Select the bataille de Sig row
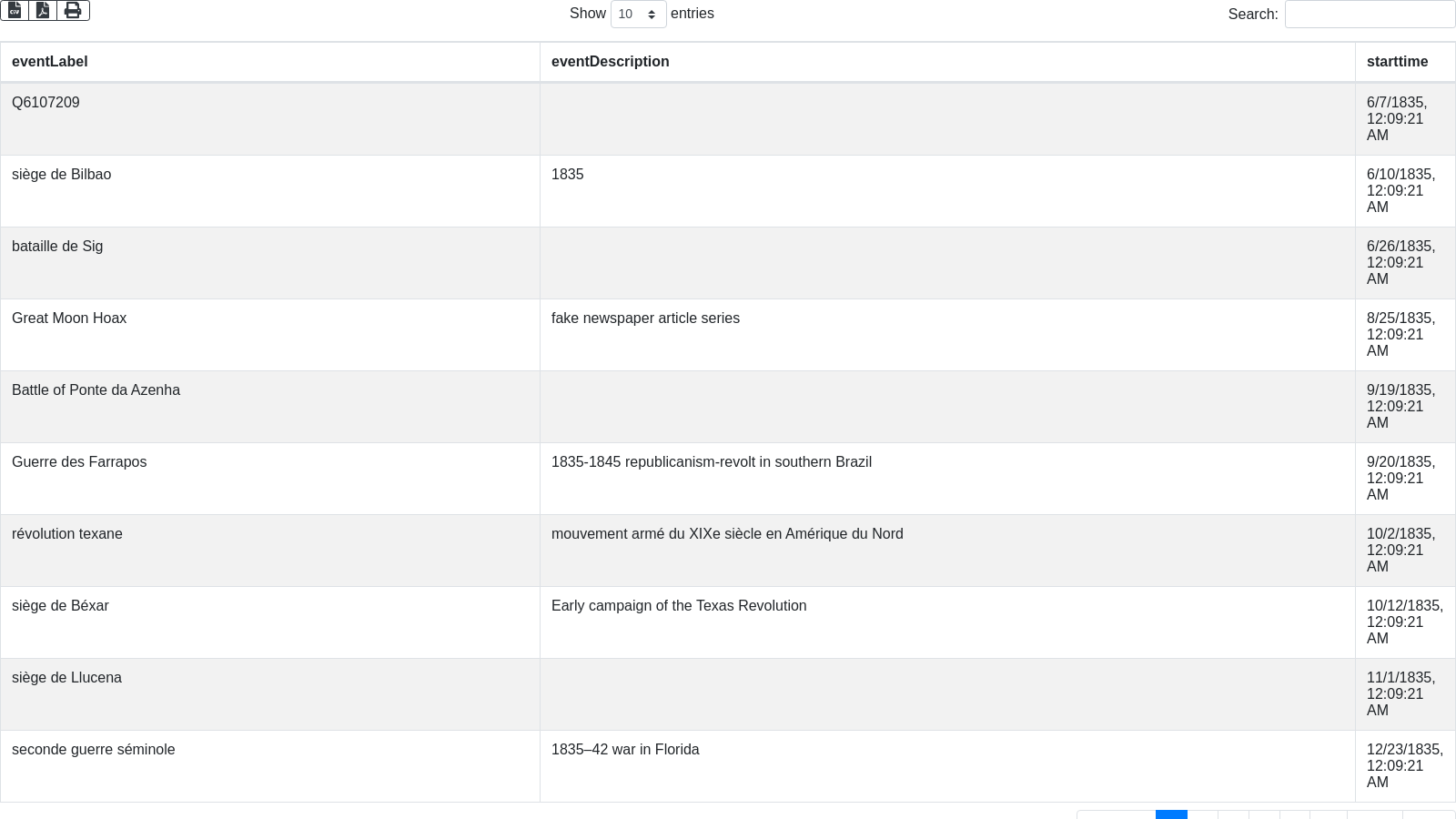Viewport: 1456px width, 819px height. (57, 247)
